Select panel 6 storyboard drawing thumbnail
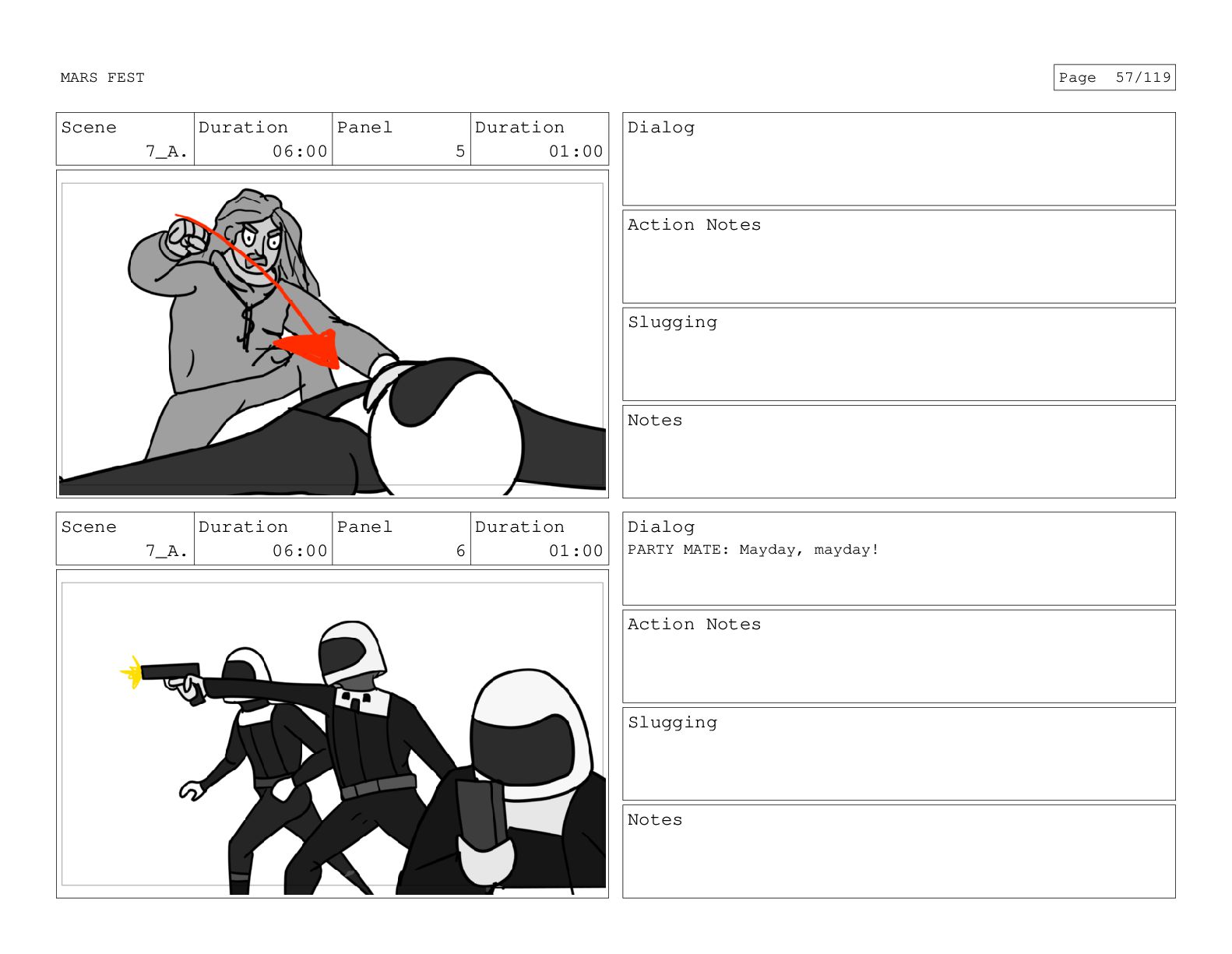The width and height of the screenshot is (1232, 954). 333,734
